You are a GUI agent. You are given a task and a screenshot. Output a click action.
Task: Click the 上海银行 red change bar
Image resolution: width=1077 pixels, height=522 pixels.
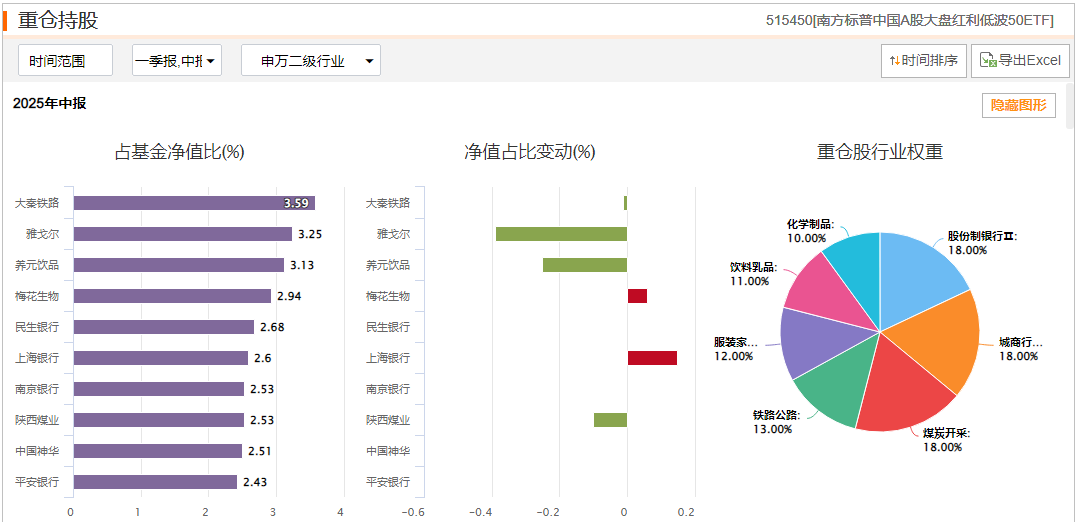pos(653,358)
